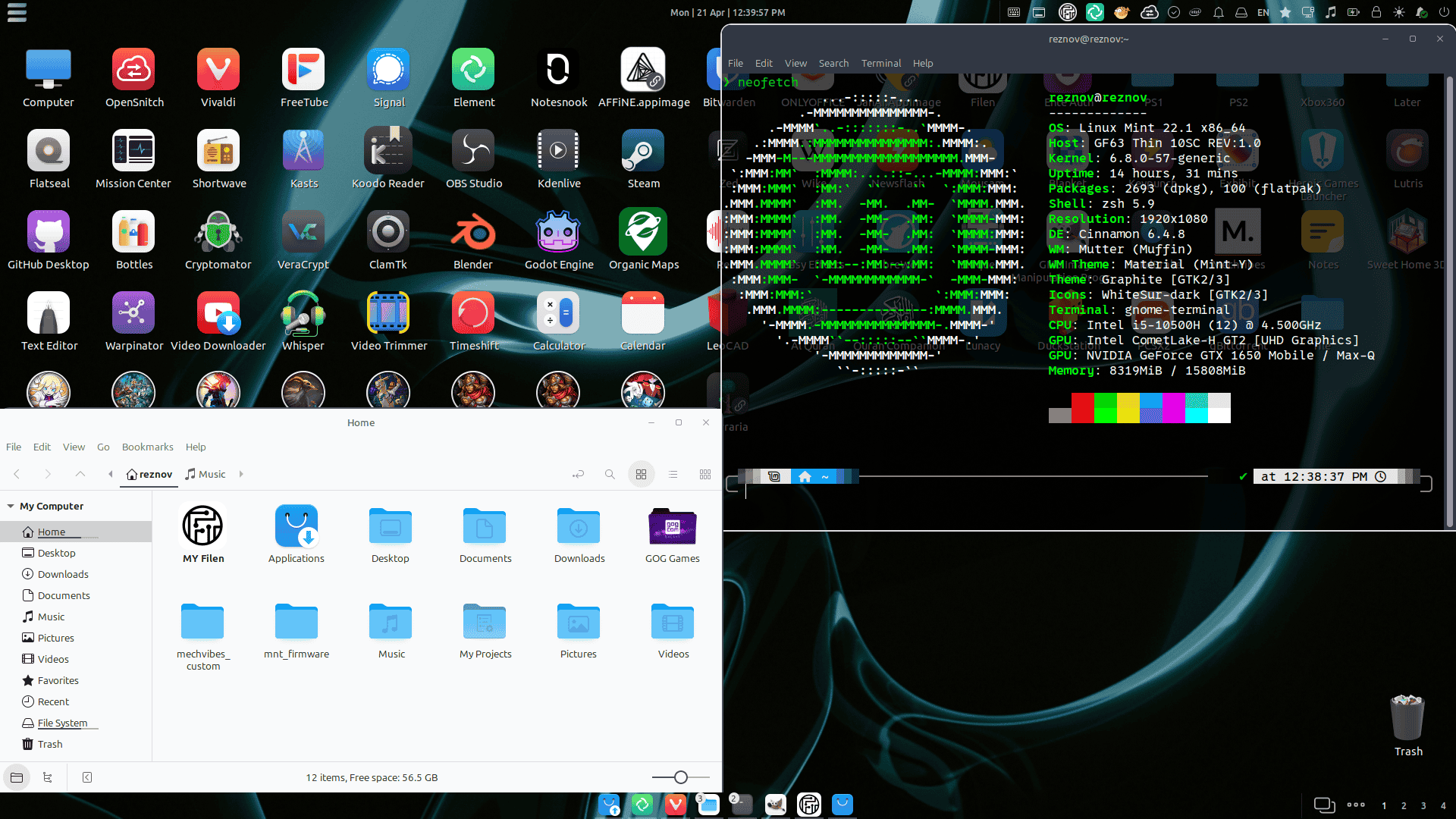Open the Timeshift desktop icon
1456x819 pixels.
click(x=473, y=322)
